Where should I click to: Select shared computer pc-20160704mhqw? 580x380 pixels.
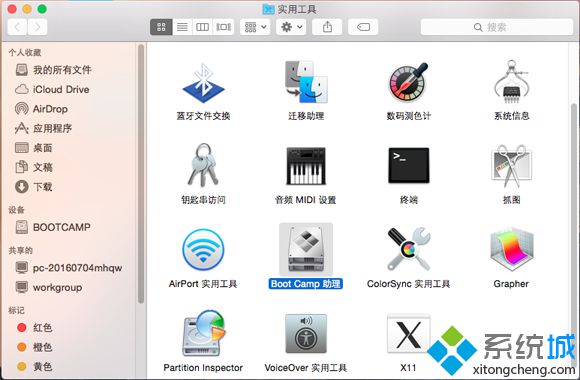point(69,268)
